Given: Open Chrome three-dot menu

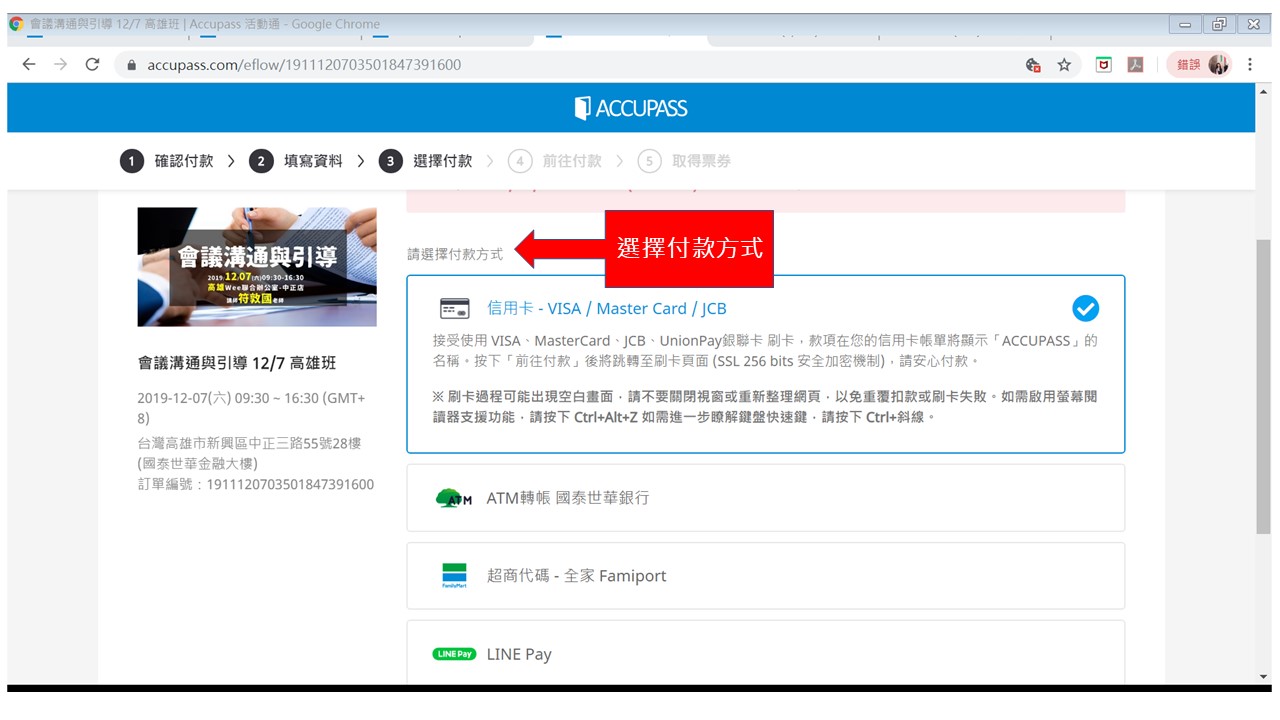Looking at the screenshot, I should pos(1250,65).
